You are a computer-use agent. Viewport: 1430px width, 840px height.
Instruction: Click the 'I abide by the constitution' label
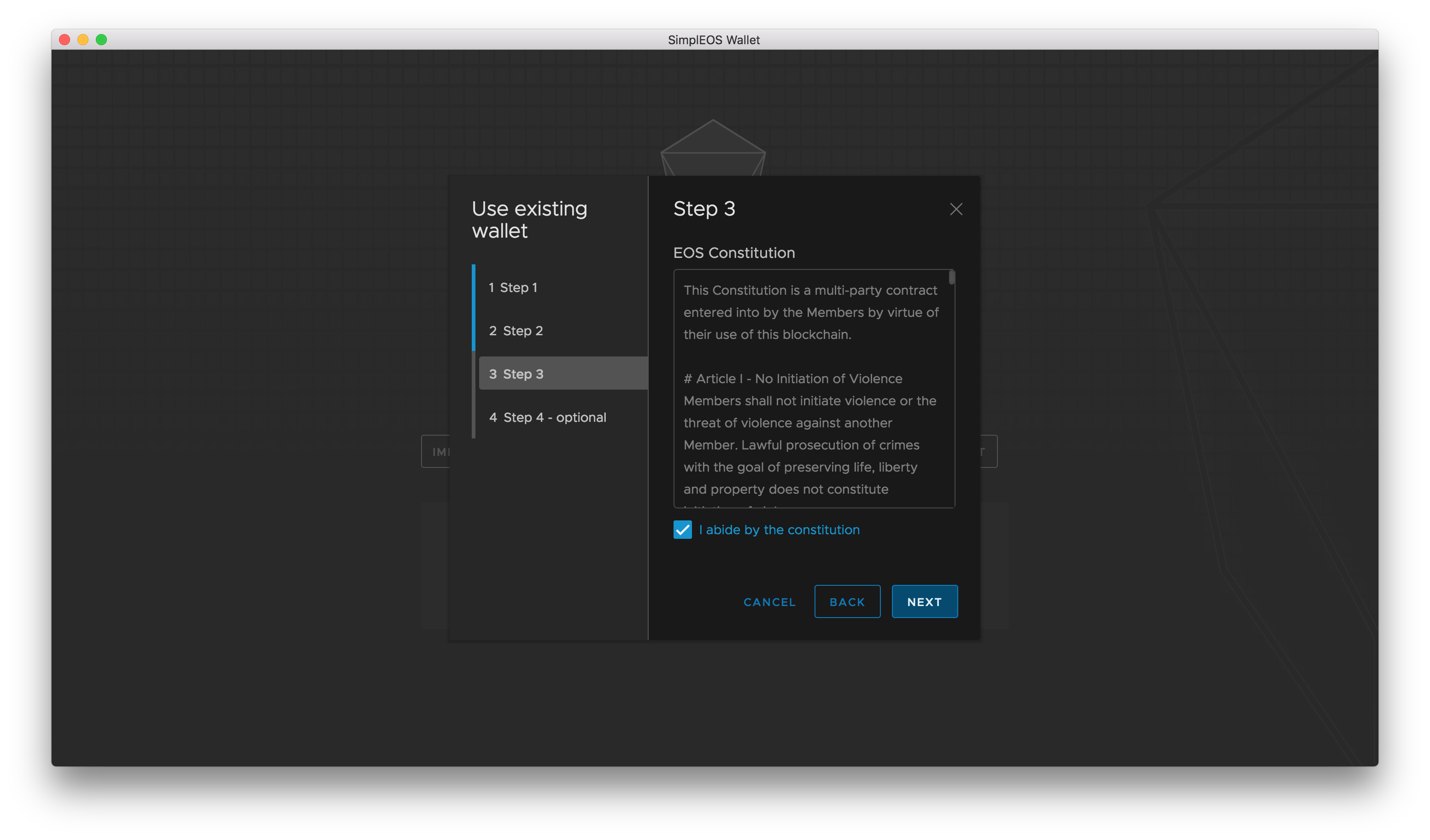click(x=779, y=530)
